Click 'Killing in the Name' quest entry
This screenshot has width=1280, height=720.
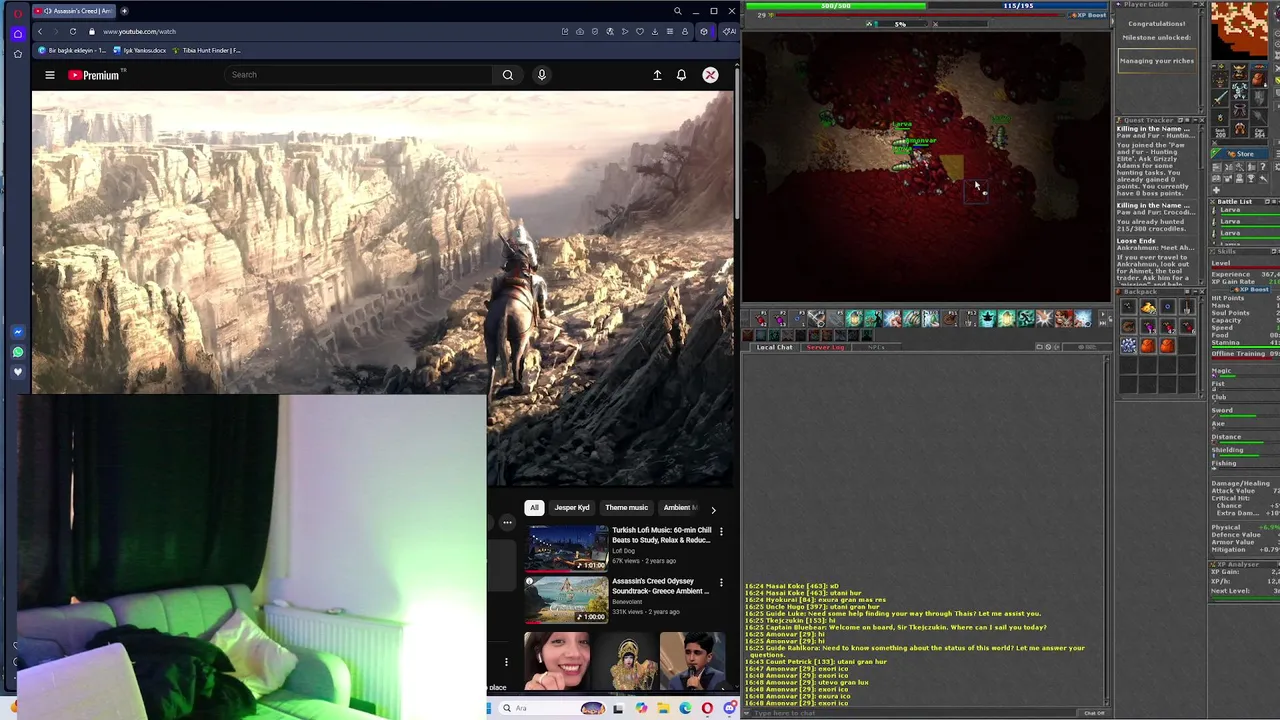click(1153, 129)
